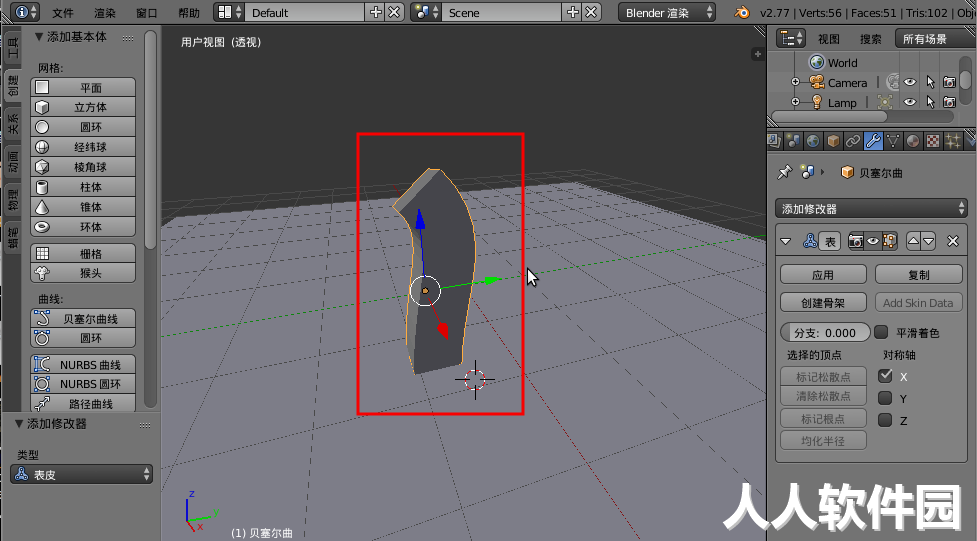Image resolution: width=977 pixels, height=541 pixels.
Task: Open the Object properties tab
Action: click(833, 141)
